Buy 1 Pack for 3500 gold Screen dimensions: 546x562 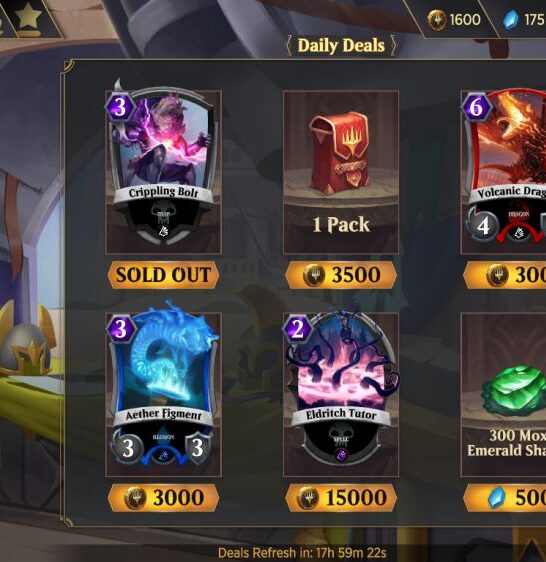click(x=341, y=275)
